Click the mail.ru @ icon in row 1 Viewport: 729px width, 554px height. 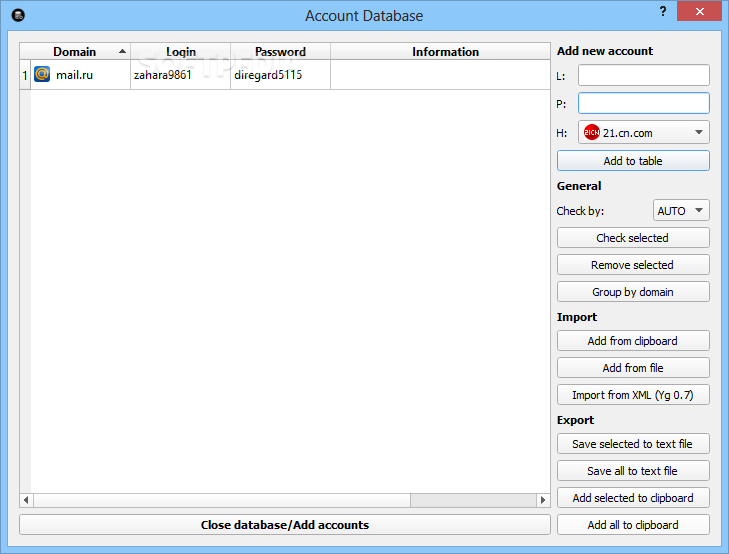(x=42, y=74)
